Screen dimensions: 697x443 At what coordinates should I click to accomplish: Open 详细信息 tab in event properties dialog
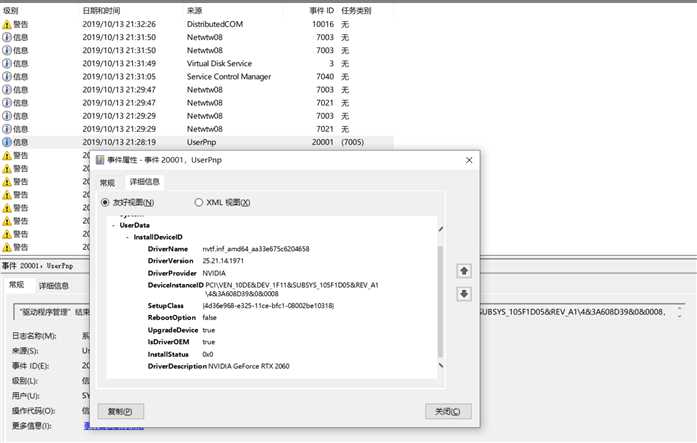coord(144,182)
